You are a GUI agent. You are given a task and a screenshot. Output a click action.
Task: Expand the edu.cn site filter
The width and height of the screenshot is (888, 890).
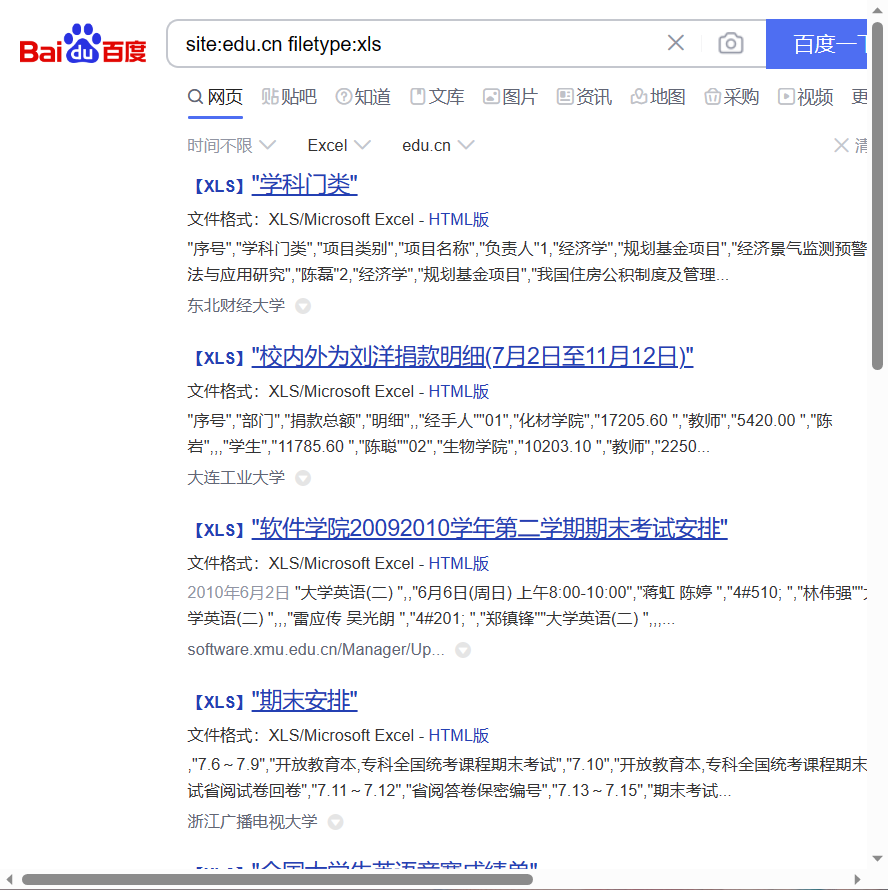438,145
